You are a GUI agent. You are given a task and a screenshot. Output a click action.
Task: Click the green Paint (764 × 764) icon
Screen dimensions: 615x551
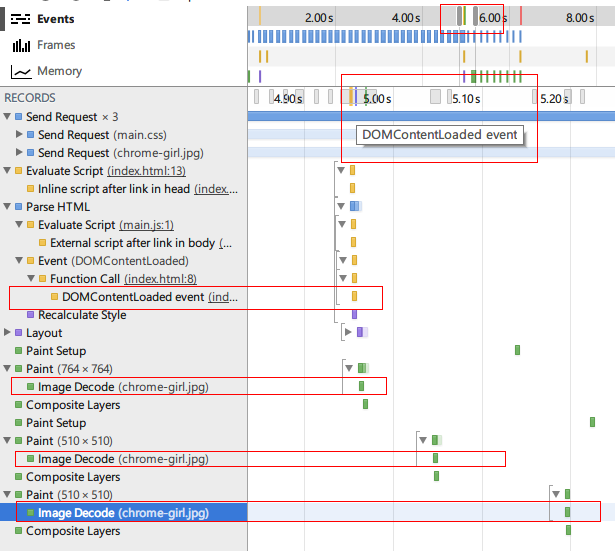click(18, 369)
